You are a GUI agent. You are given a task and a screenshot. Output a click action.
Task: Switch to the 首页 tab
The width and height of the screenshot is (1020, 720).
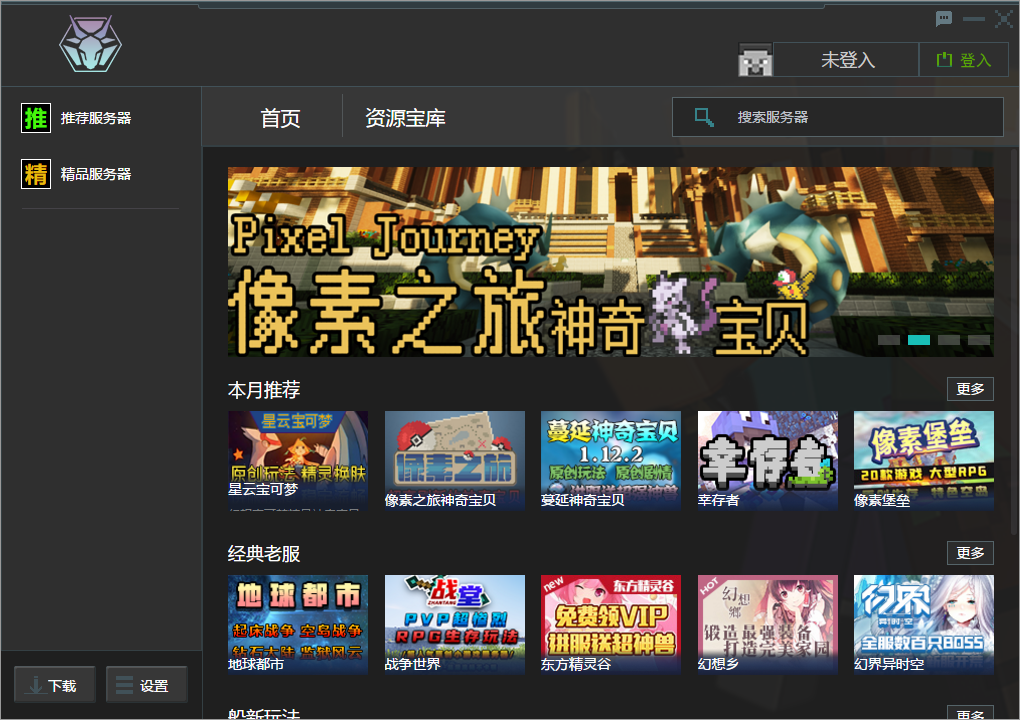[x=283, y=116]
